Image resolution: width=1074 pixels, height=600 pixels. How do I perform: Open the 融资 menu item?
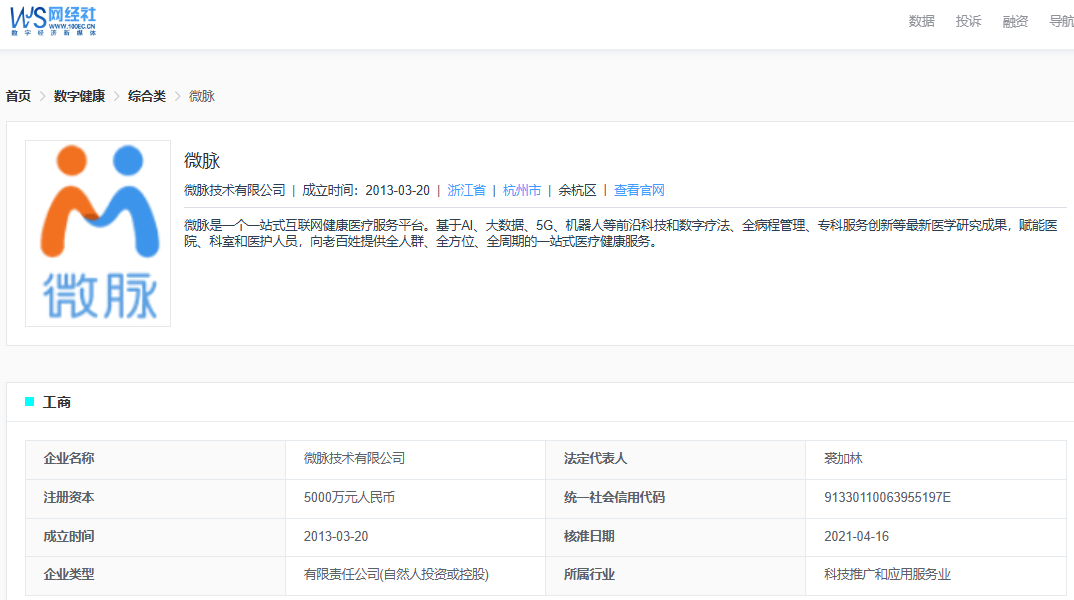[x=1015, y=21]
